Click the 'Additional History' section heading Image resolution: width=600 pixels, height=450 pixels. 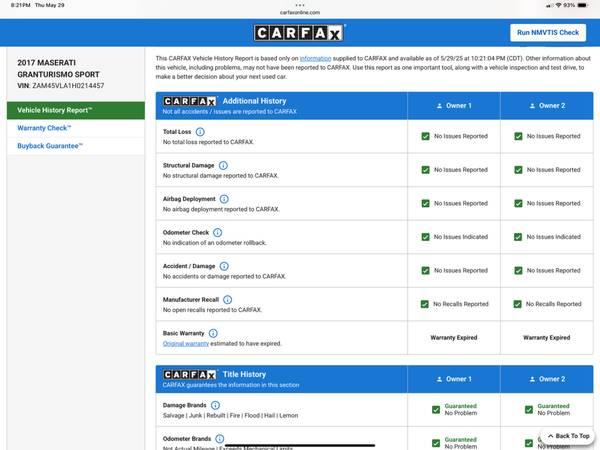tap(254, 101)
